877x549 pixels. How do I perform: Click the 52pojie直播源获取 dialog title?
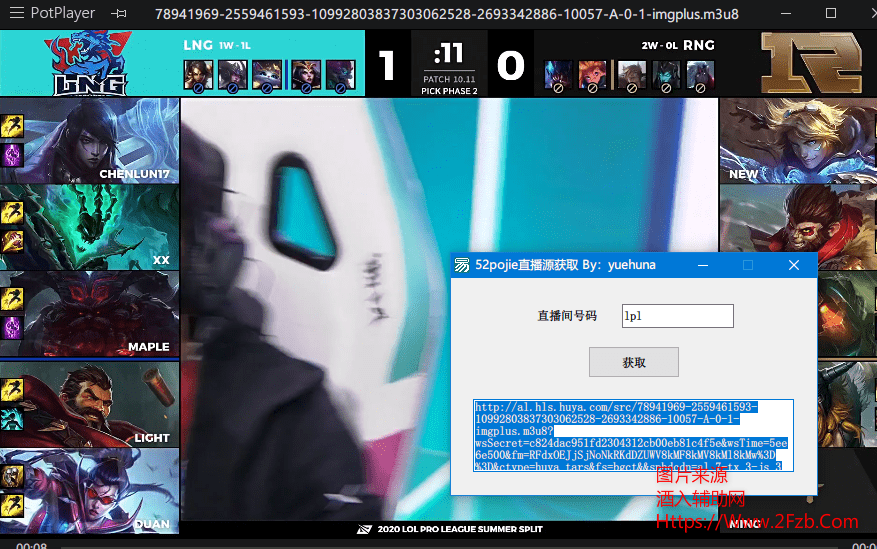click(x=565, y=265)
